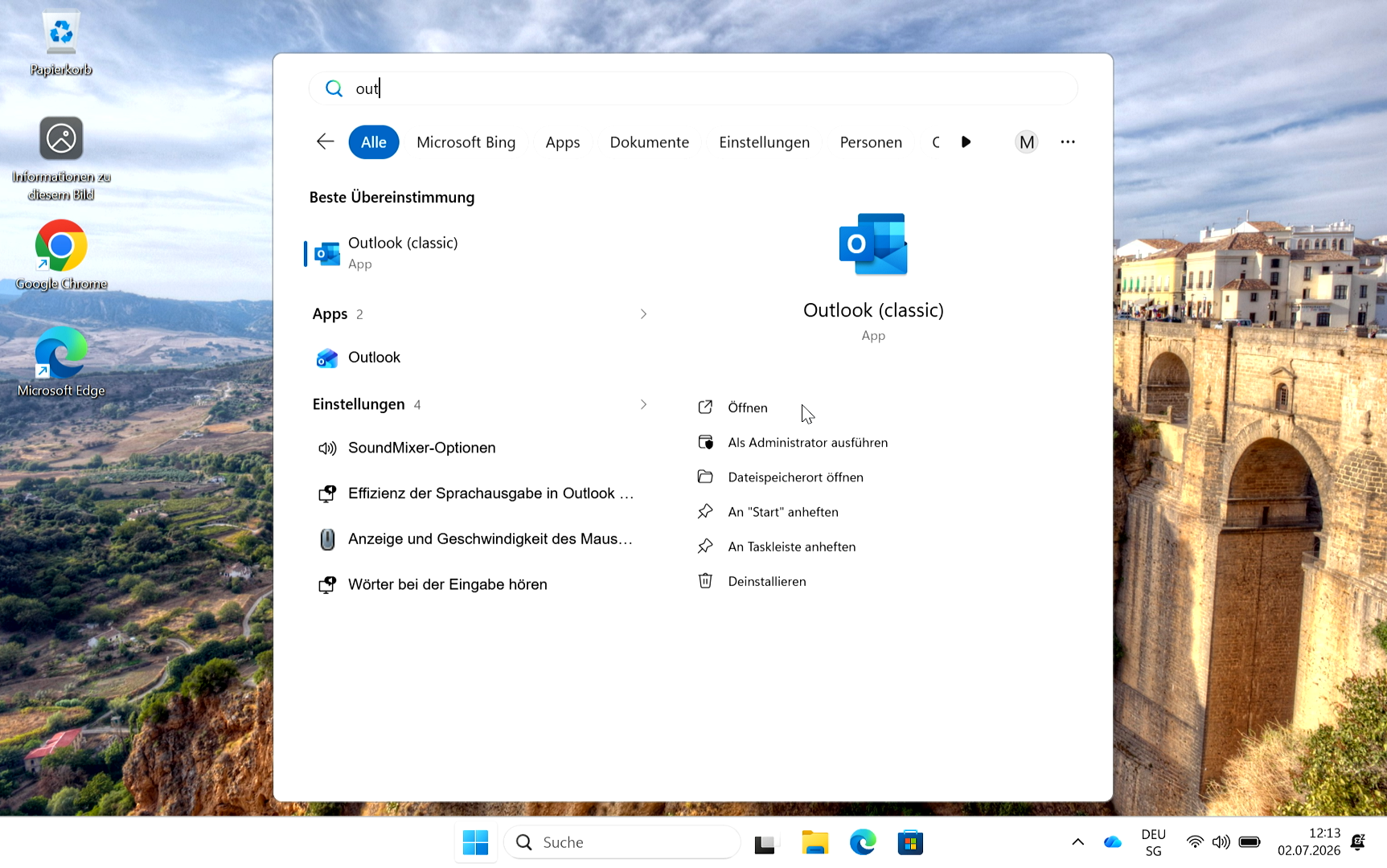Open File Explorer from the taskbar
1387x868 pixels.
point(815,842)
